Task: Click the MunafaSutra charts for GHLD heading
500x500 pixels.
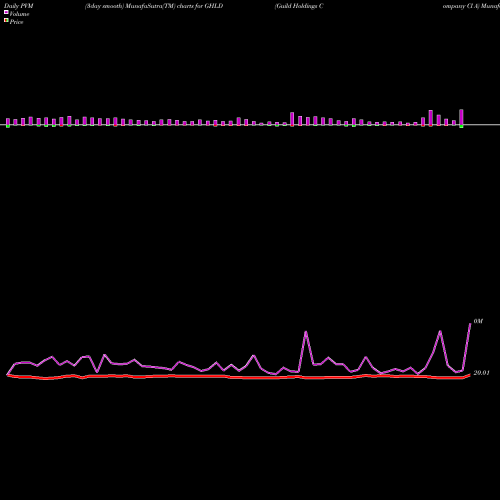Action: tap(154, 6)
